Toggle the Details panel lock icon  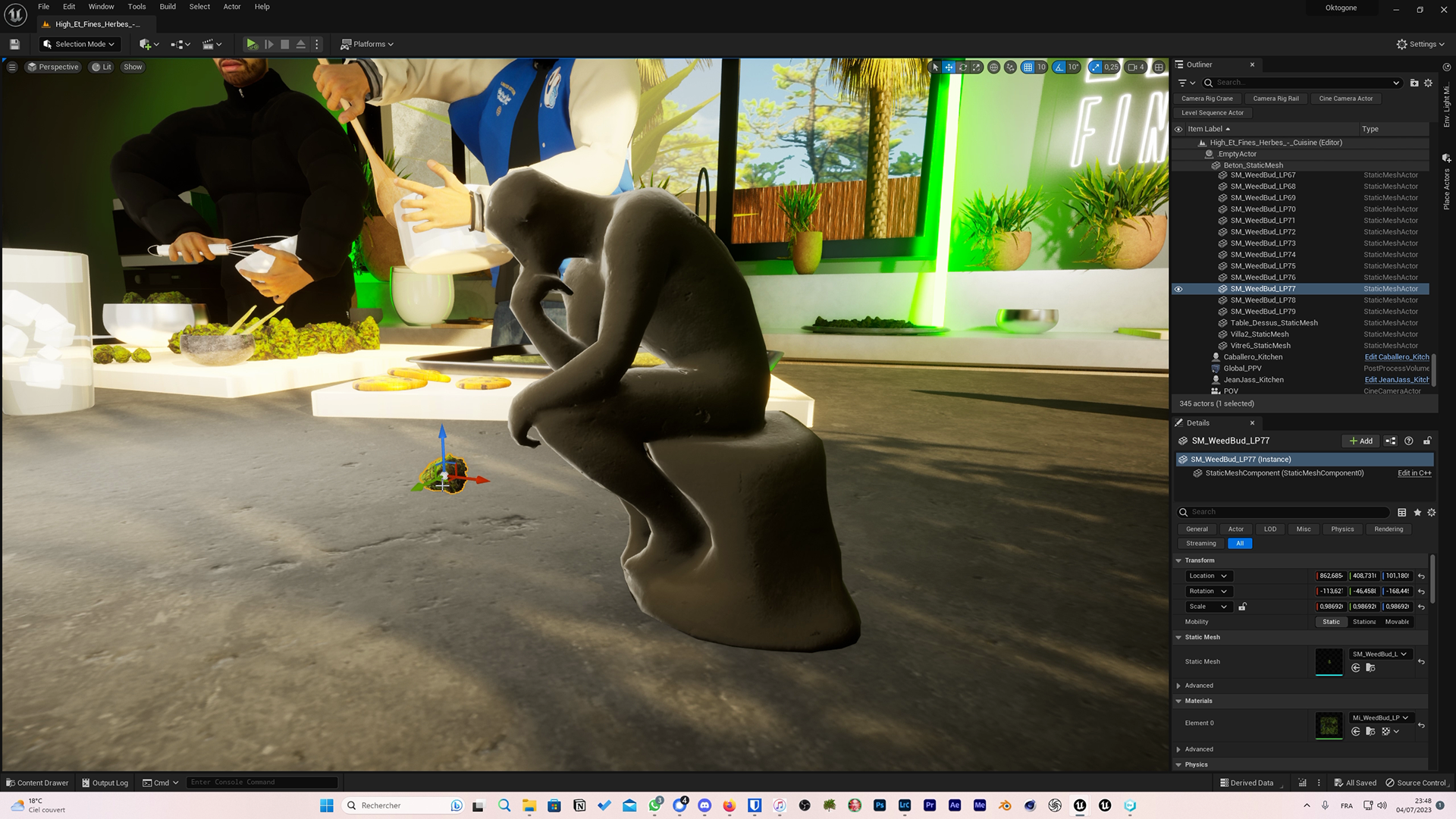1427,441
